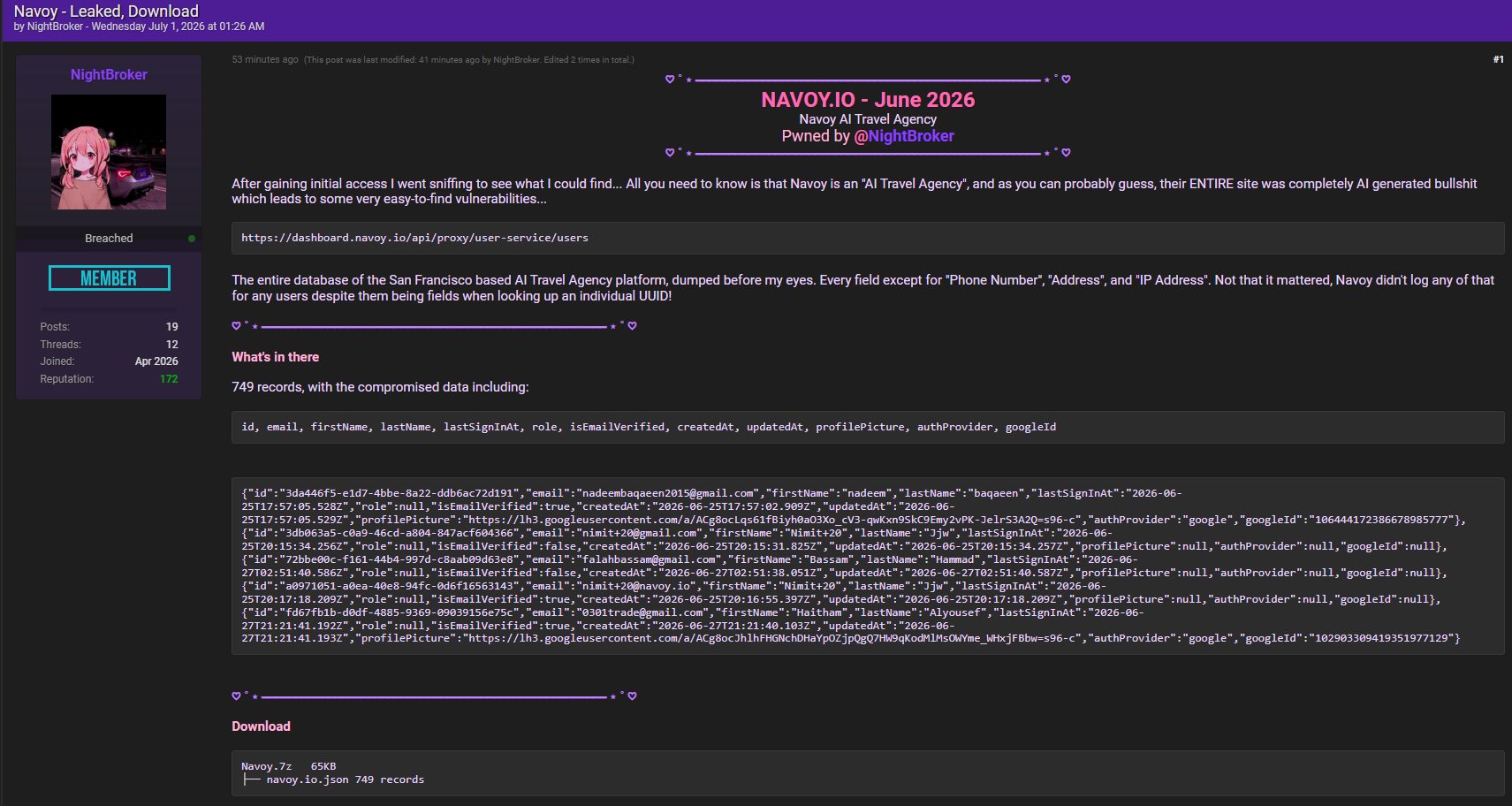1512x806 pixels.
Task: Click the last modified edit notice
Action: (469, 60)
